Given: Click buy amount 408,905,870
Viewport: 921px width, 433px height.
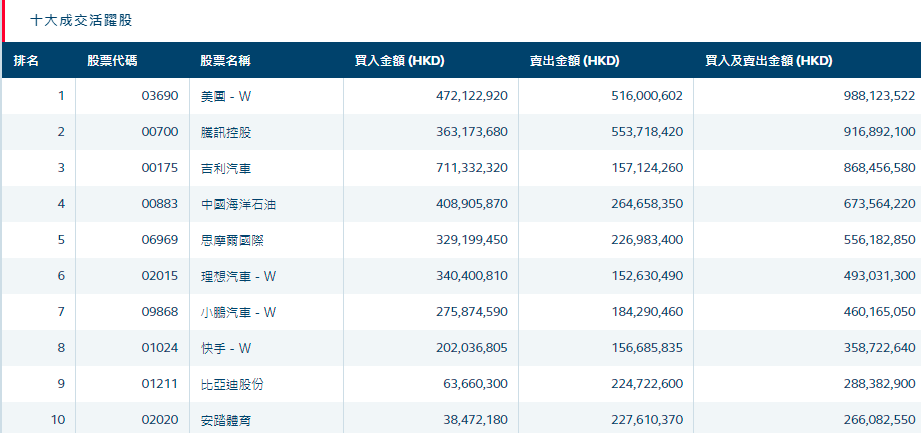Looking at the screenshot, I should (472, 204).
